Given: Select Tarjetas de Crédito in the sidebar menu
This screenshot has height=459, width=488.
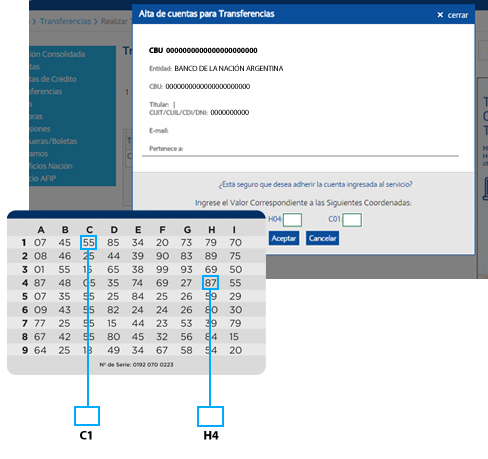Looking at the screenshot, I should point(53,79).
